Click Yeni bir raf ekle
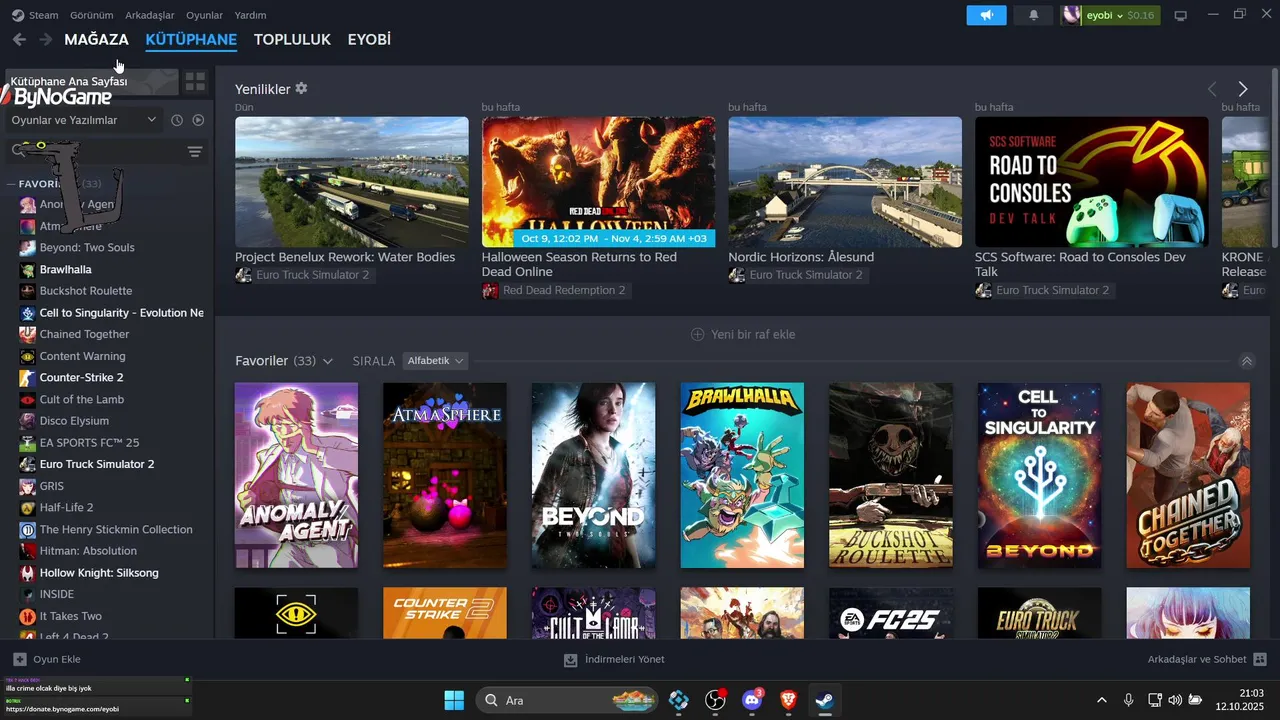This screenshot has width=1280, height=720. (x=743, y=334)
